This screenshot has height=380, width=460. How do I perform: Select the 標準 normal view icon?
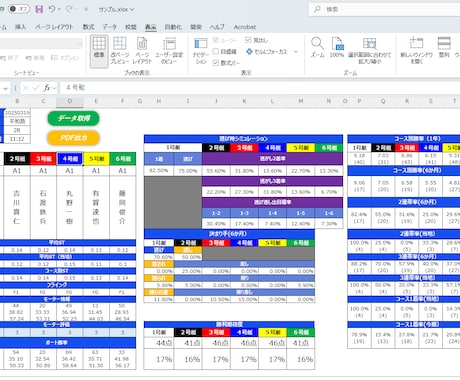pos(99,51)
